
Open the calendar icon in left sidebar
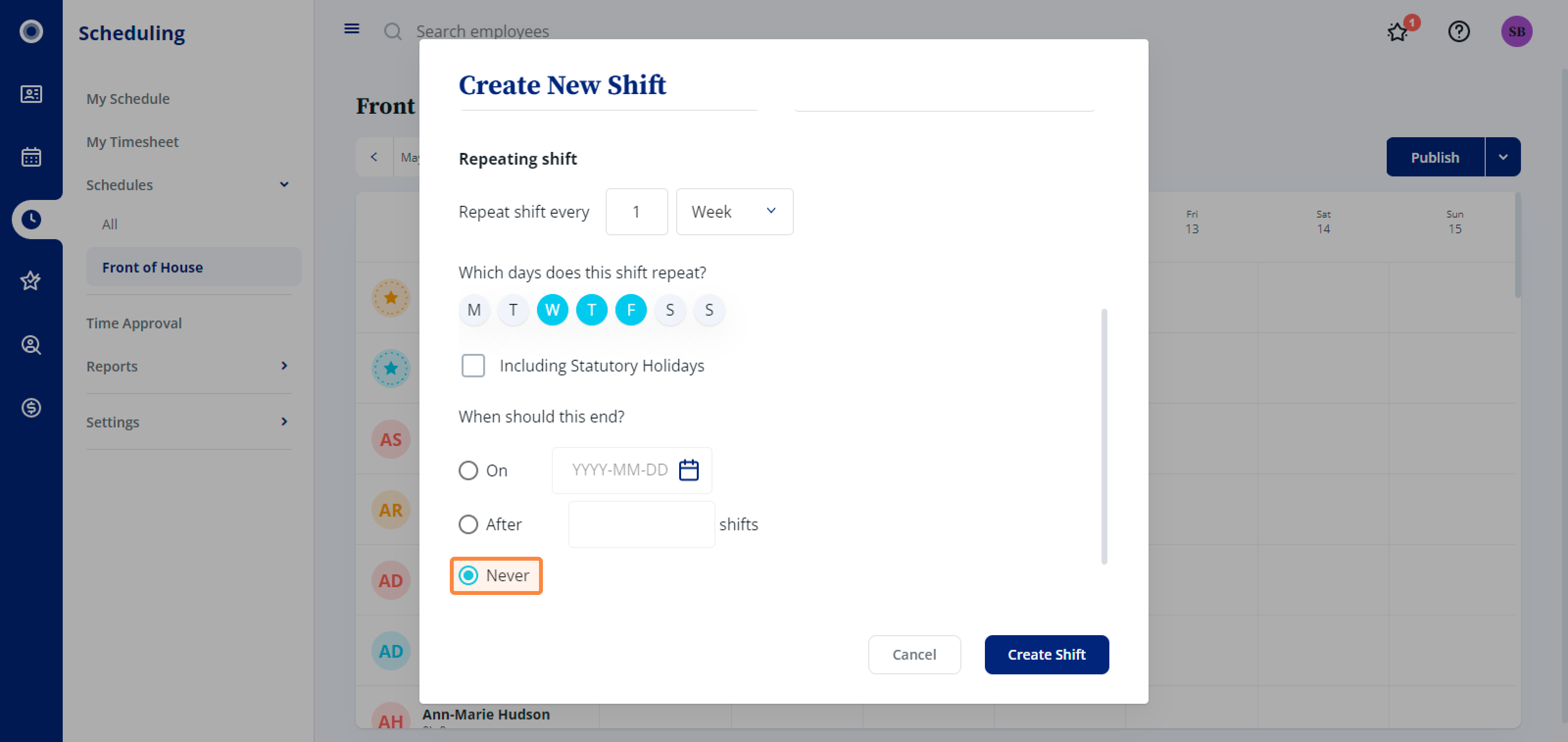point(31,156)
